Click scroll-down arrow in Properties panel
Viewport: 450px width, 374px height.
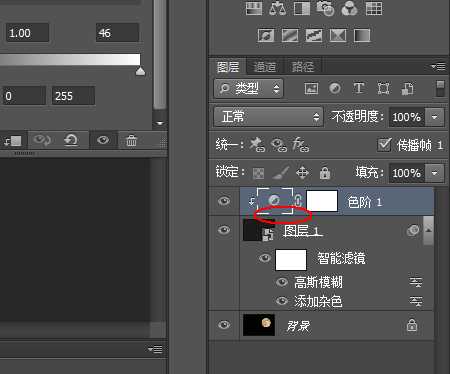click(160, 123)
